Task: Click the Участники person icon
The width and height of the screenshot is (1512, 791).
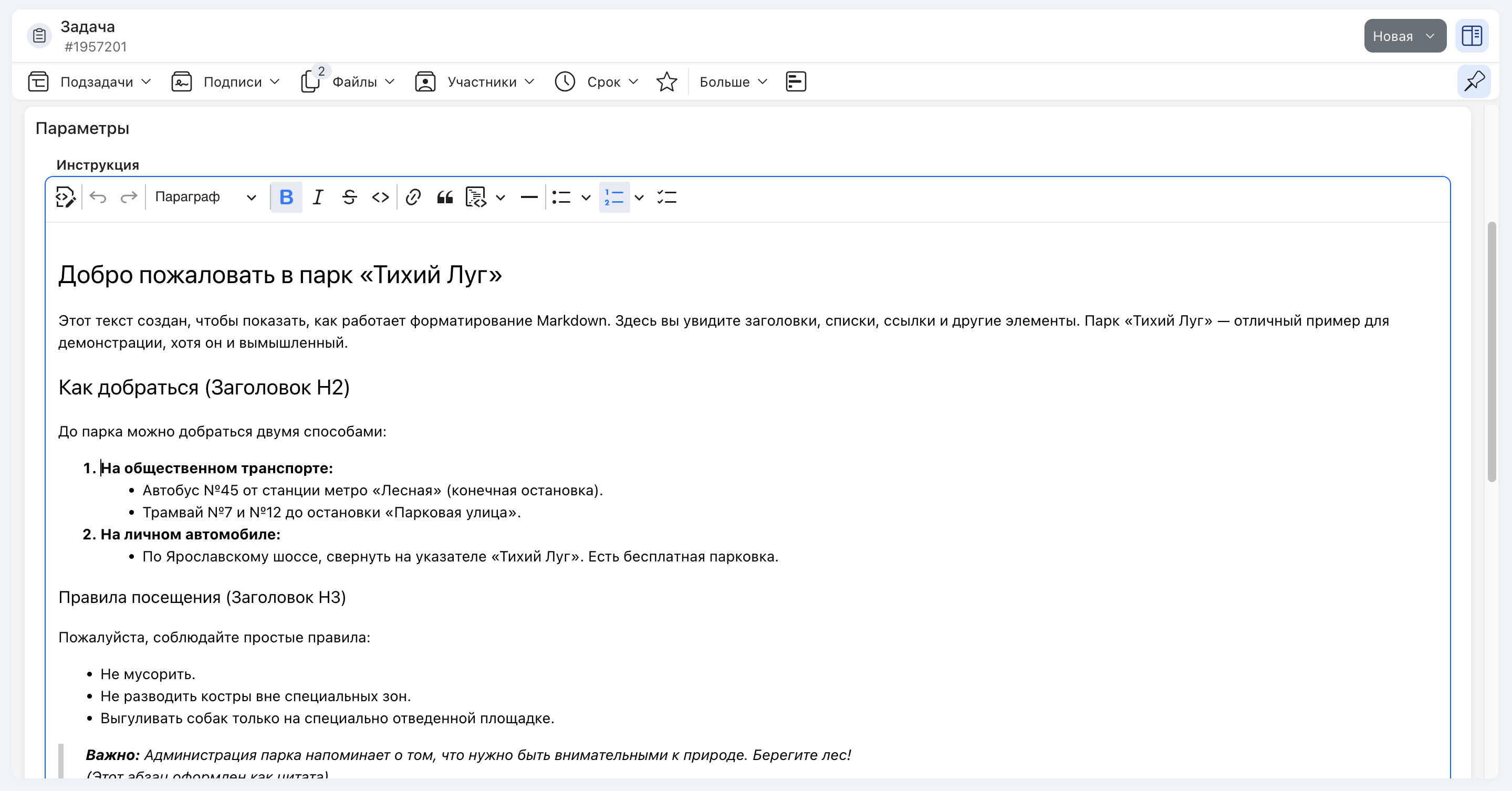Action: [x=425, y=81]
